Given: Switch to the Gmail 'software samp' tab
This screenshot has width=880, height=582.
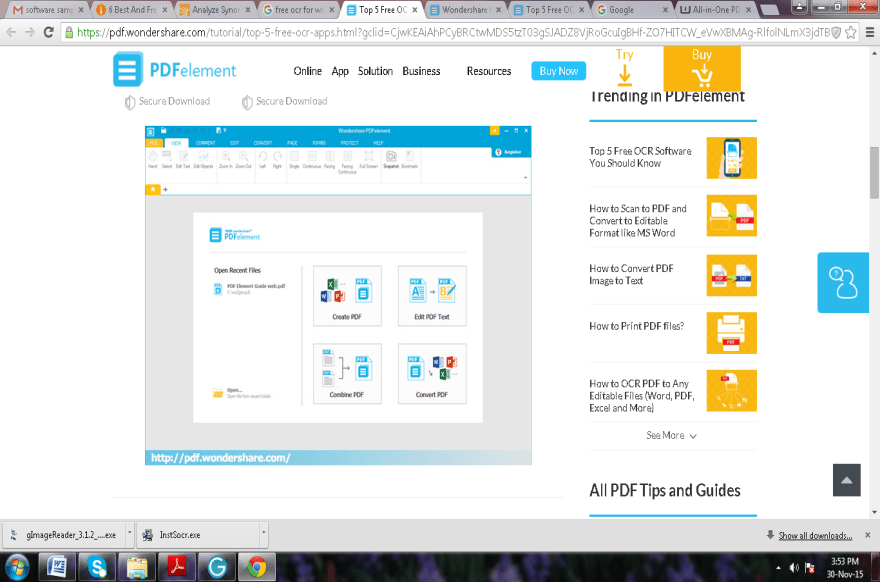Looking at the screenshot, I should point(47,10).
